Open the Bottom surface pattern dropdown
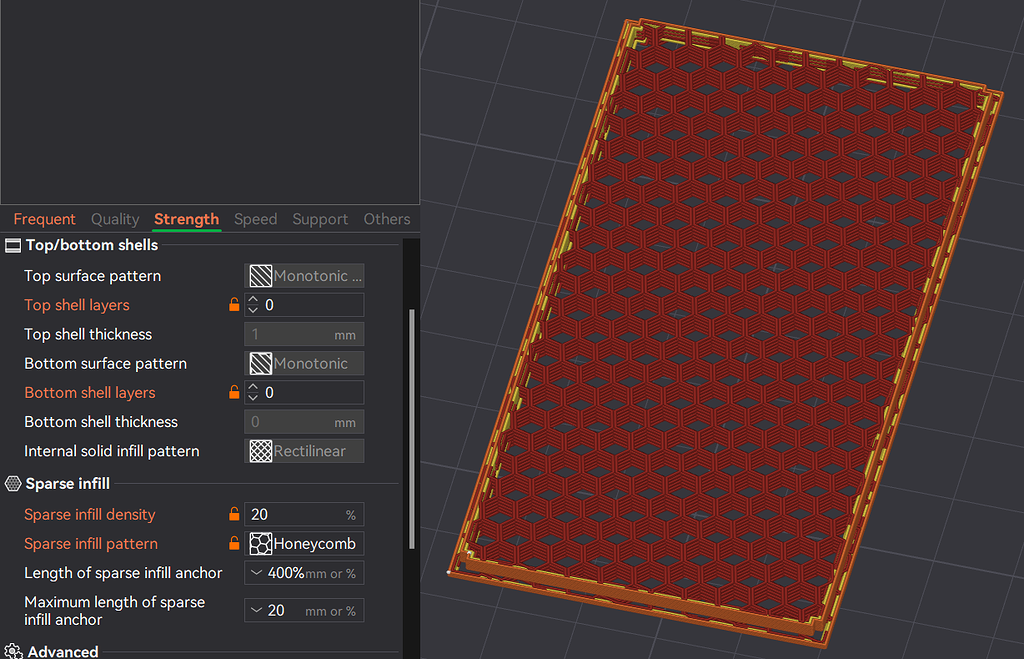The image size is (1024, 659). [x=304, y=363]
